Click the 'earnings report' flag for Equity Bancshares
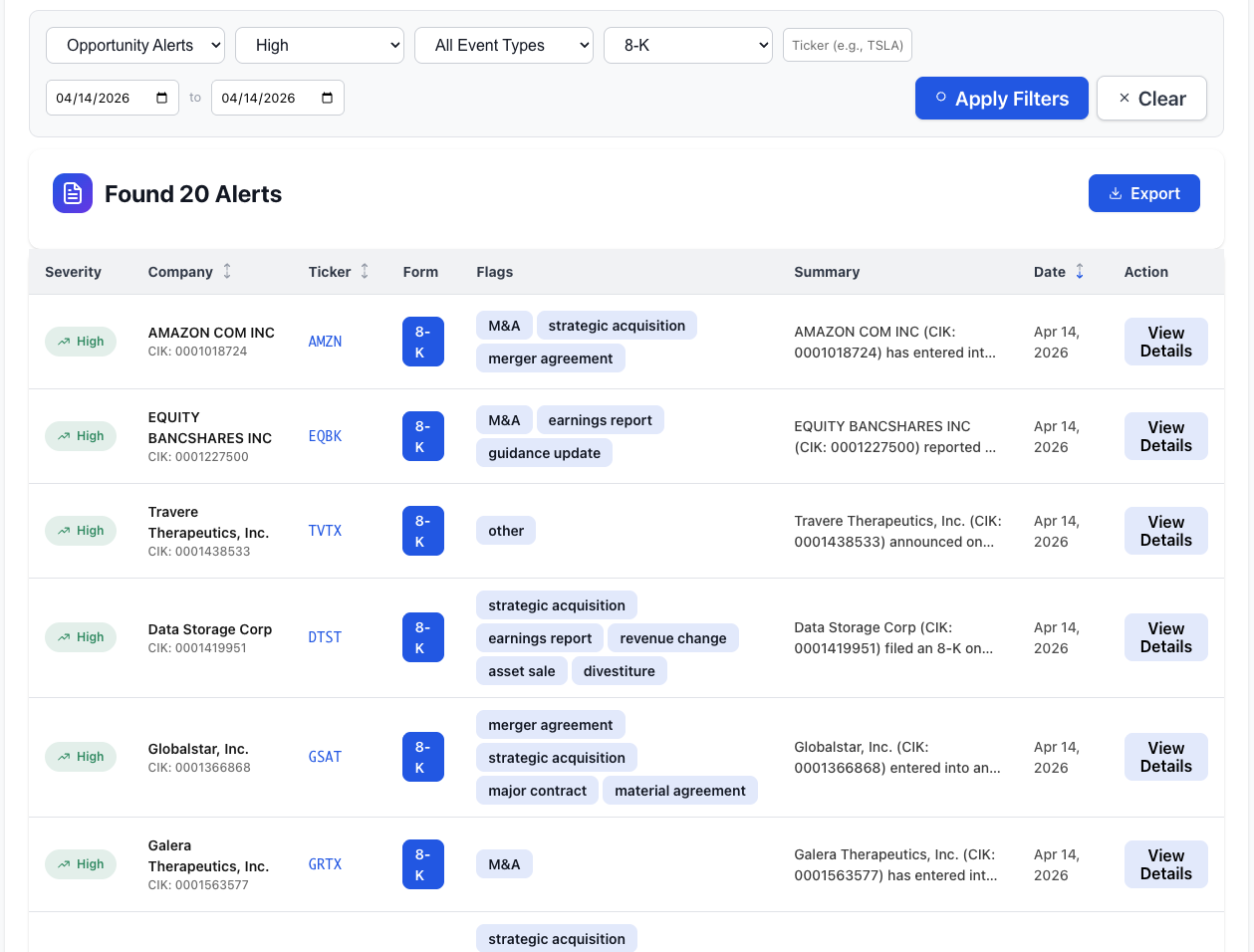This screenshot has width=1254, height=952. tap(600, 420)
